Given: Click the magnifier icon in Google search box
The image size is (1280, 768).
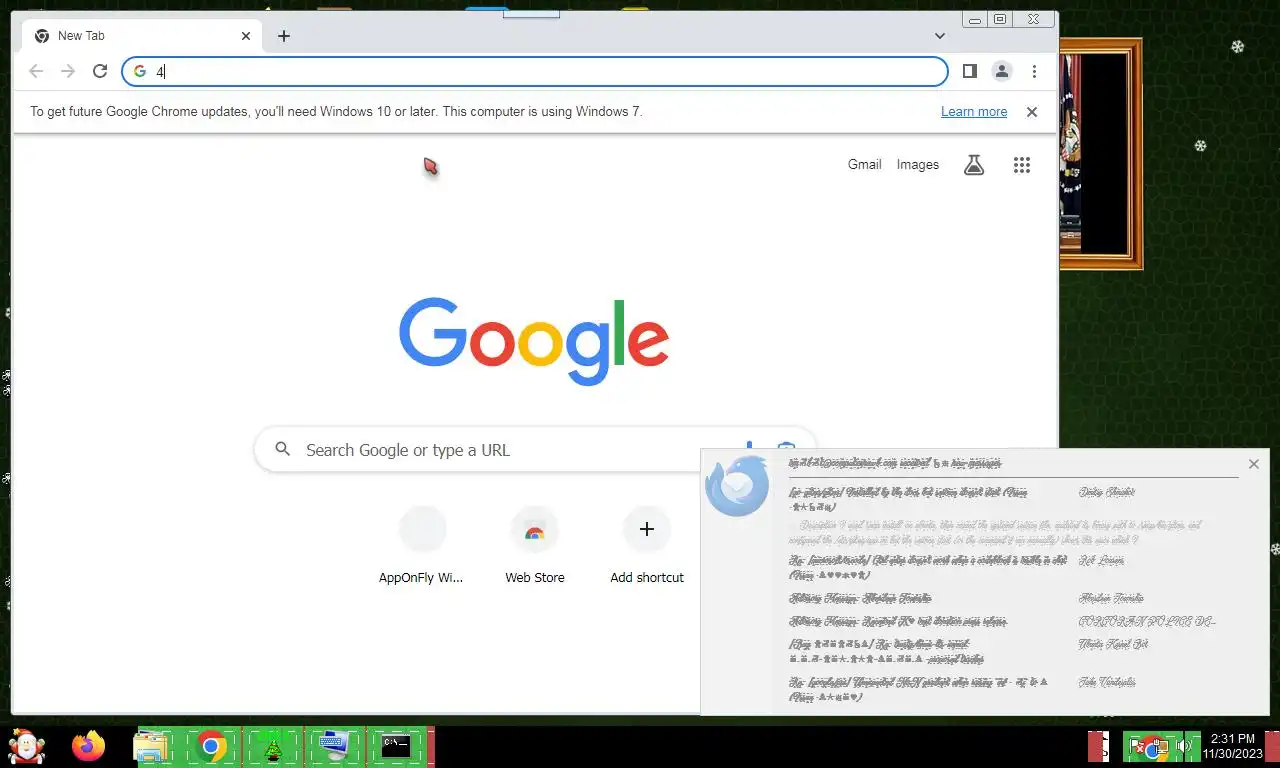Looking at the screenshot, I should pos(283,450).
